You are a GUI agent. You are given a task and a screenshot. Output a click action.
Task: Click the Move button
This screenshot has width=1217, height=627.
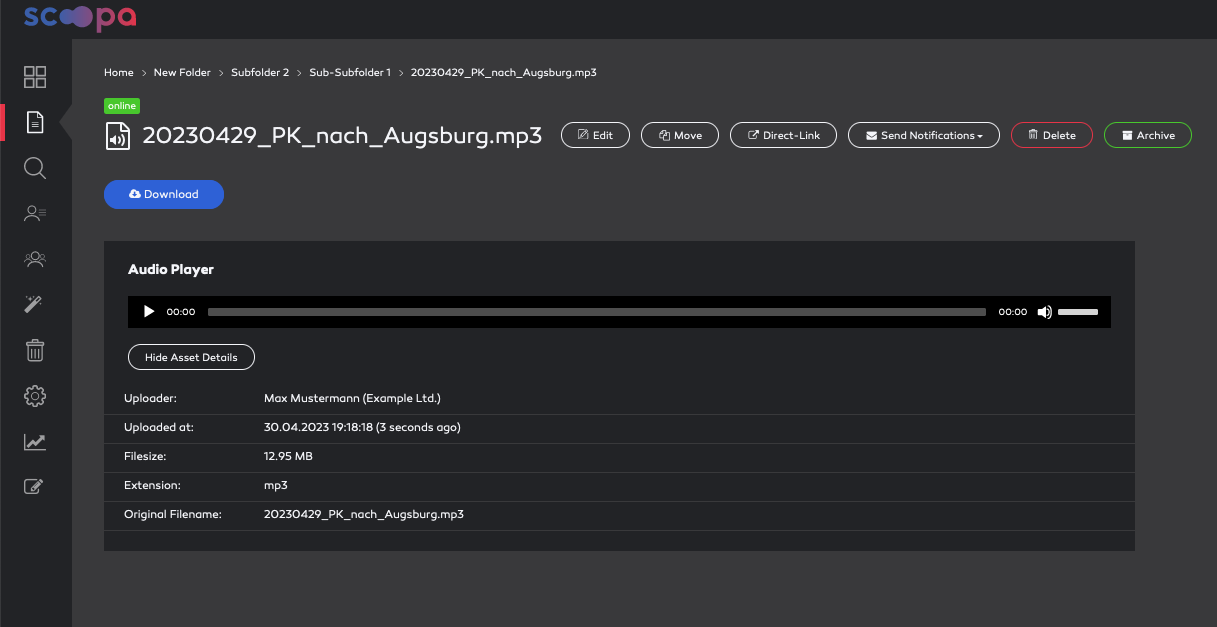680,135
